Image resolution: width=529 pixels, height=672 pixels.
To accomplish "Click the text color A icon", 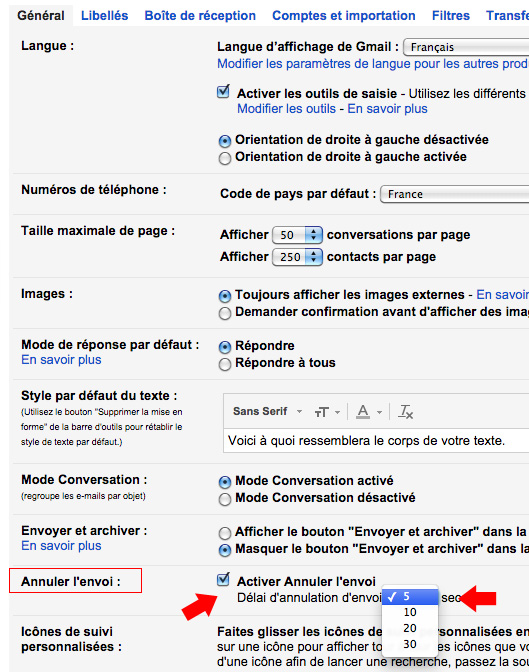I will [x=368, y=412].
